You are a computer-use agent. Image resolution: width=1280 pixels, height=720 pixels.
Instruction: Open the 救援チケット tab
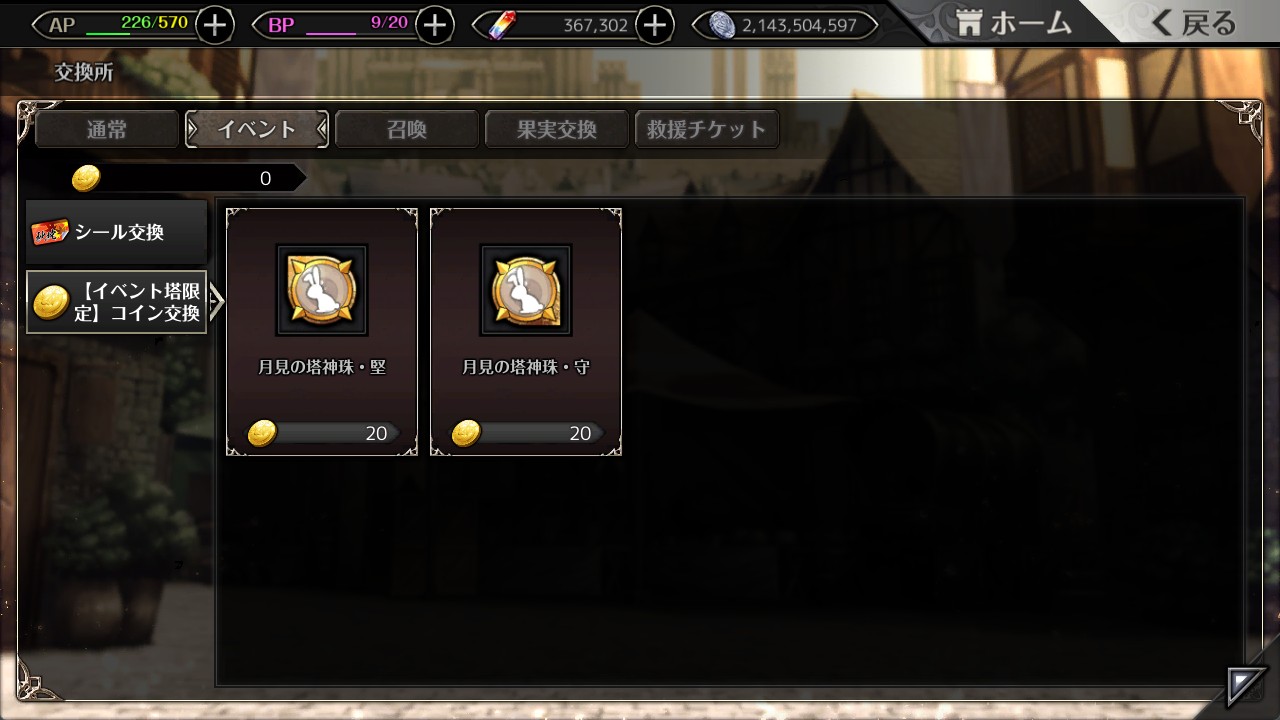(707, 129)
